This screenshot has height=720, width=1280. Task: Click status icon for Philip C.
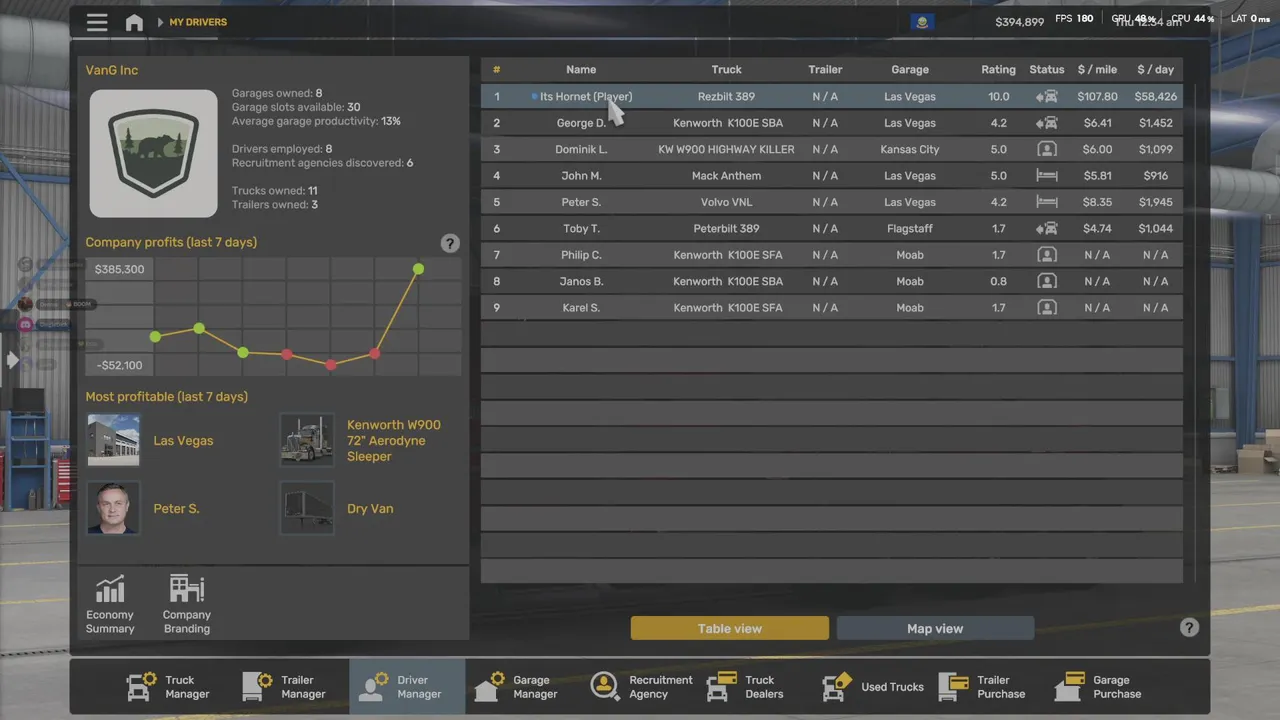point(1047,255)
